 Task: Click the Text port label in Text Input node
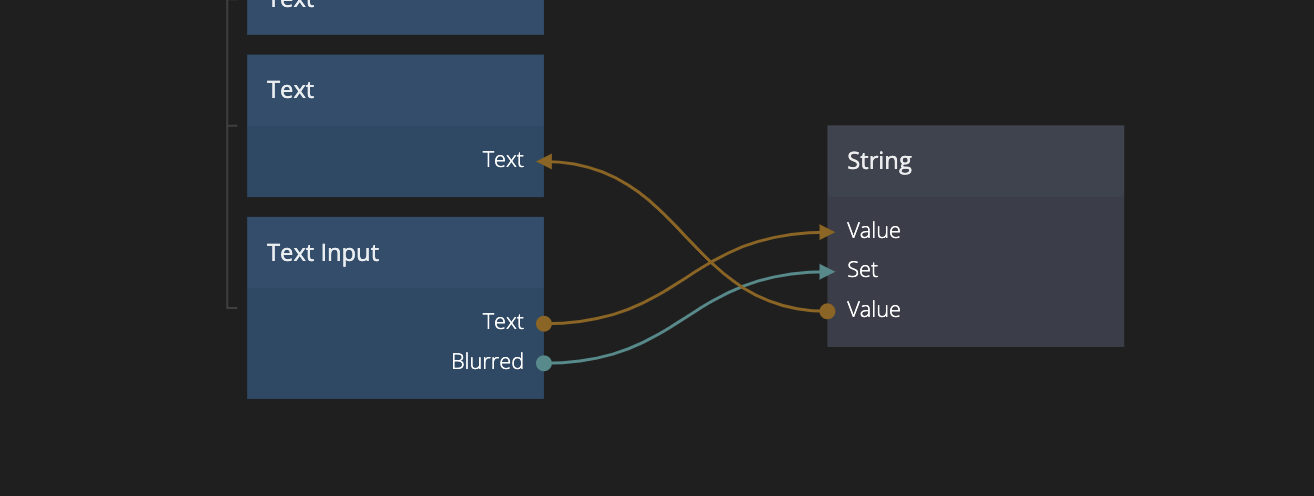pos(502,322)
